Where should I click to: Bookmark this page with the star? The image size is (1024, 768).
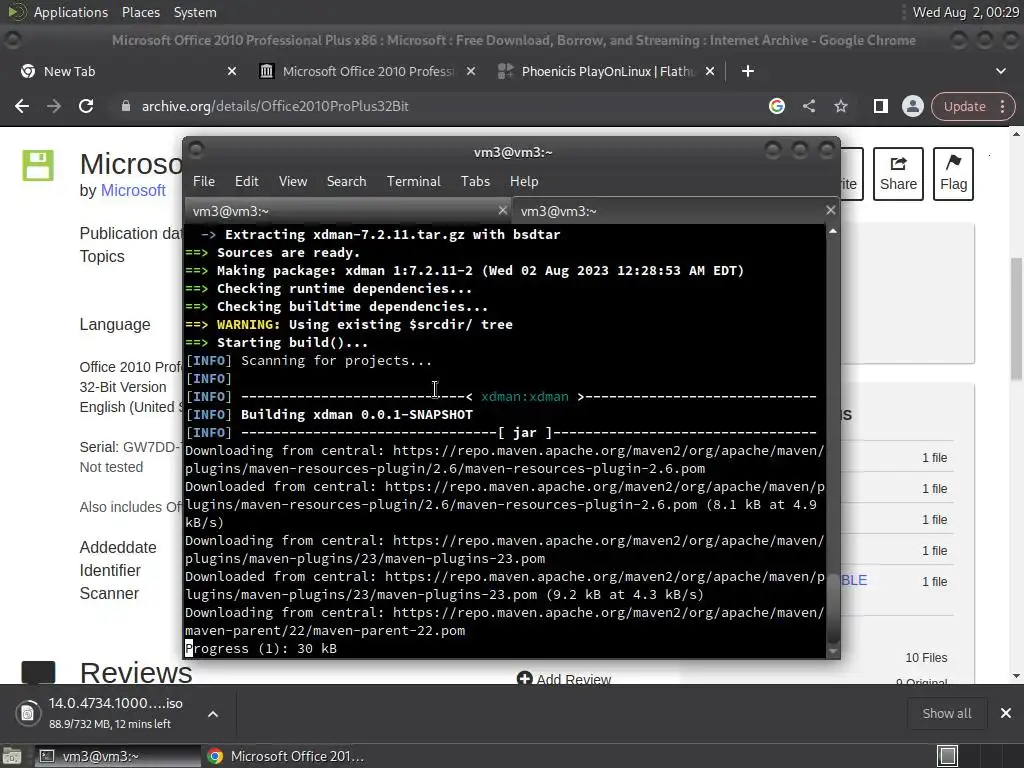[840, 106]
